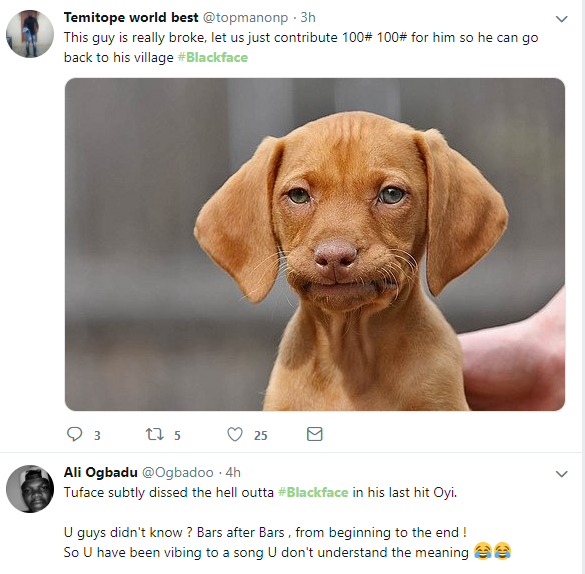585x574 pixels.
Task: Click the reply speech-bubble icon on Temitope's tweet
Action: [x=74, y=434]
